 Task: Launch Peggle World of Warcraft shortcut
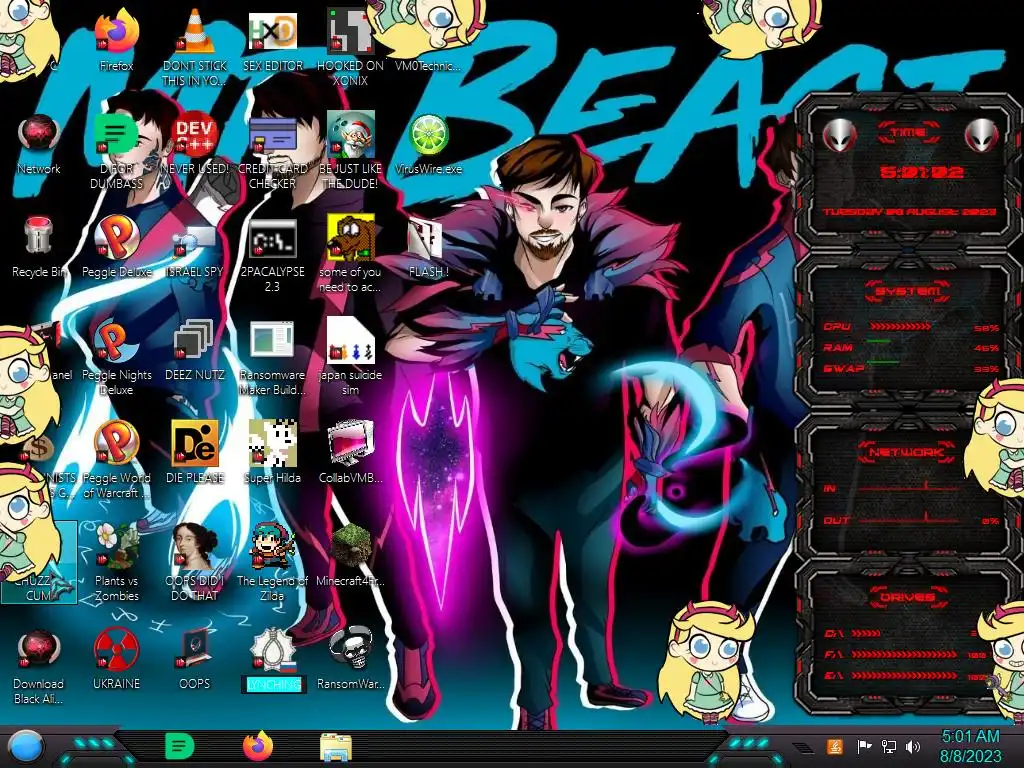click(x=116, y=443)
